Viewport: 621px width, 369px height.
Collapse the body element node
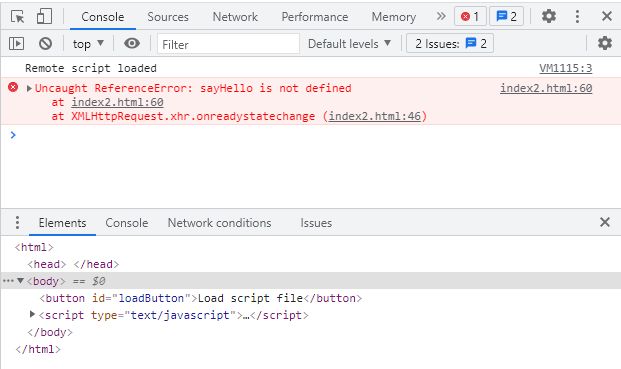click(21, 281)
